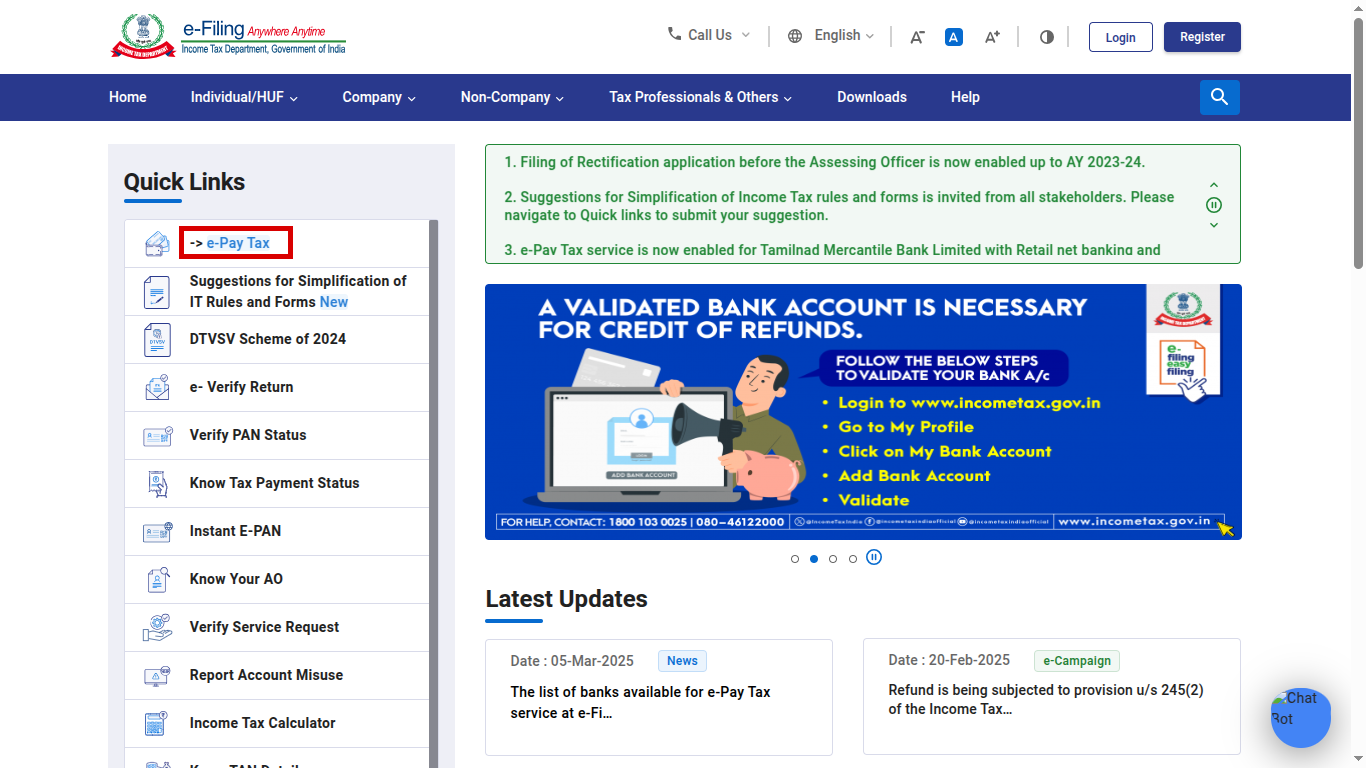Screen dimensions: 1366x768
Task: Pause the scrolling announcements ticker
Action: point(1214,205)
